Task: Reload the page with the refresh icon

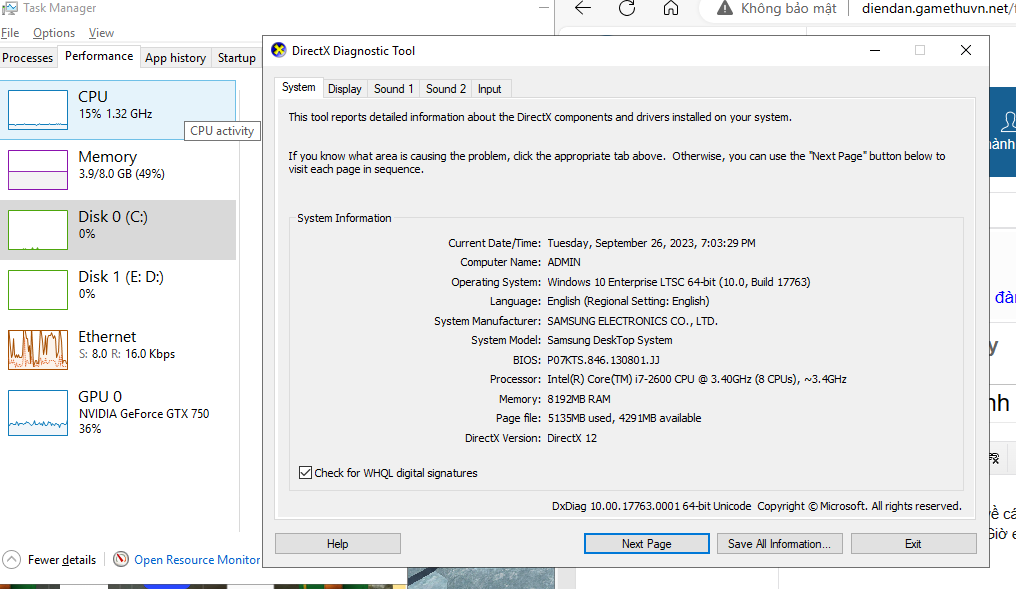Action: pyautogui.click(x=627, y=9)
